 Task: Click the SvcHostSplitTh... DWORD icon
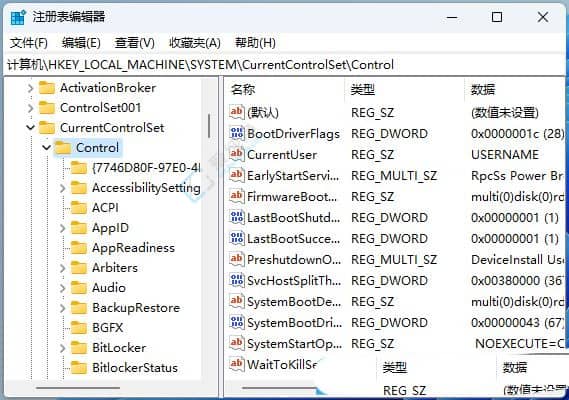(x=237, y=280)
